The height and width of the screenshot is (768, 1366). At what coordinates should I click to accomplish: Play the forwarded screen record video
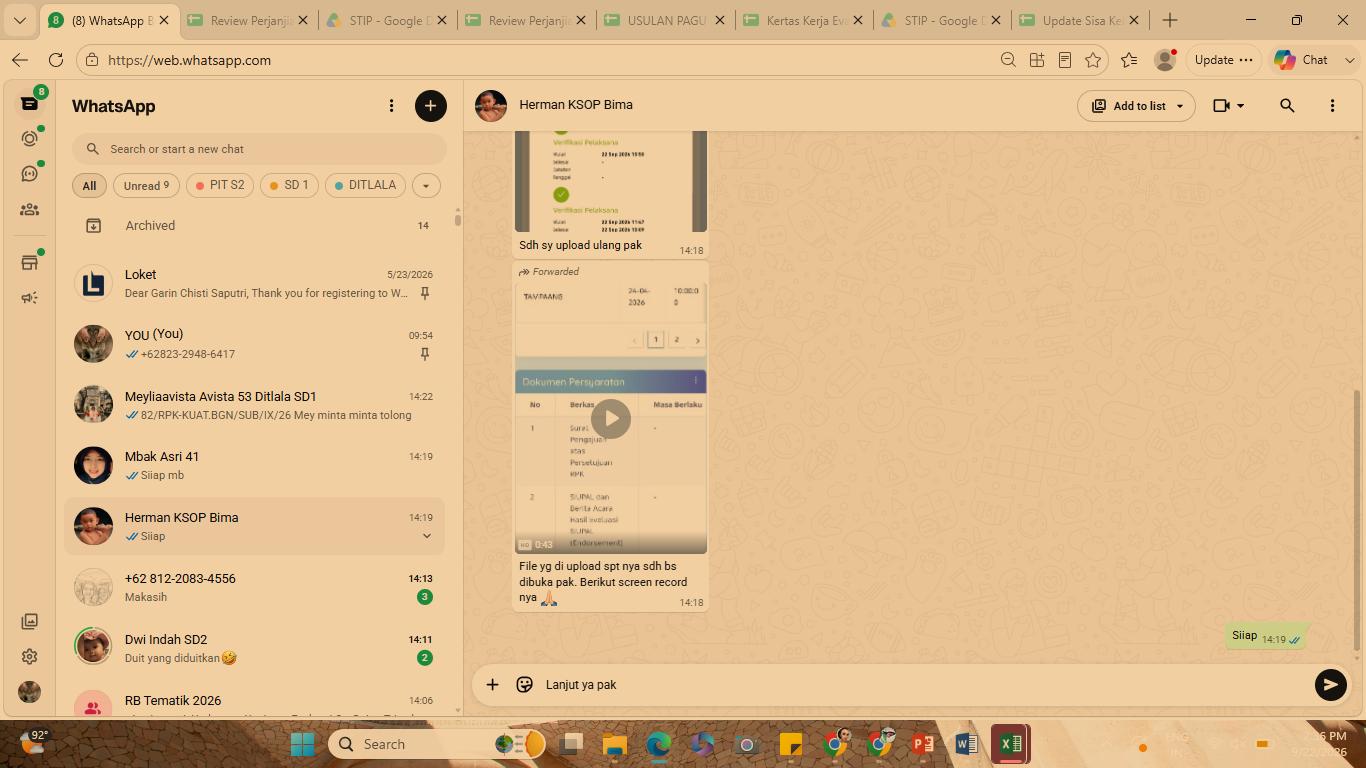click(x=611, y=418)
